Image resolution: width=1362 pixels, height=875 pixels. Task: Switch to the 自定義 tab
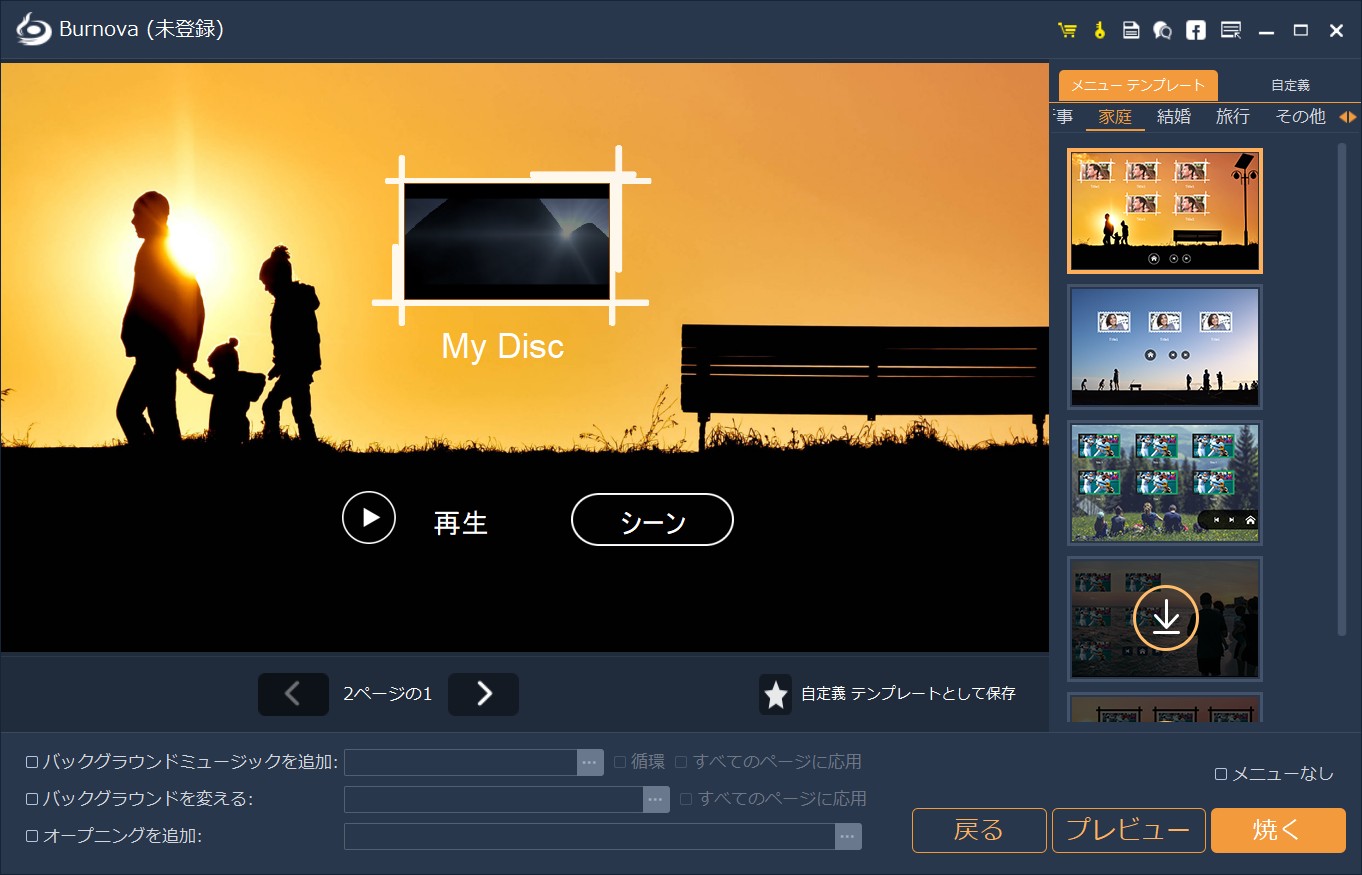pos(1290,85)
